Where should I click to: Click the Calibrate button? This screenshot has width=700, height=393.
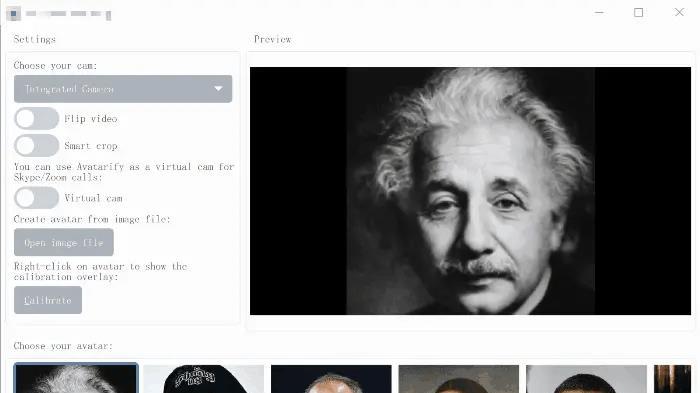[x=48, y=300]
